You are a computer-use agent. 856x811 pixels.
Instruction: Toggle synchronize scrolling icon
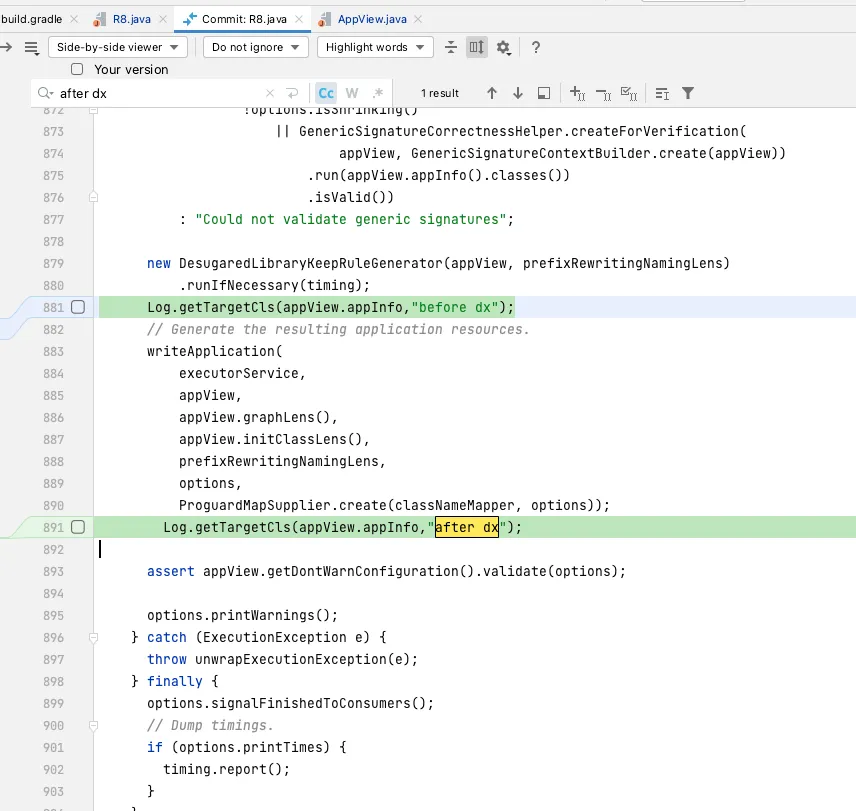(477, 47)
